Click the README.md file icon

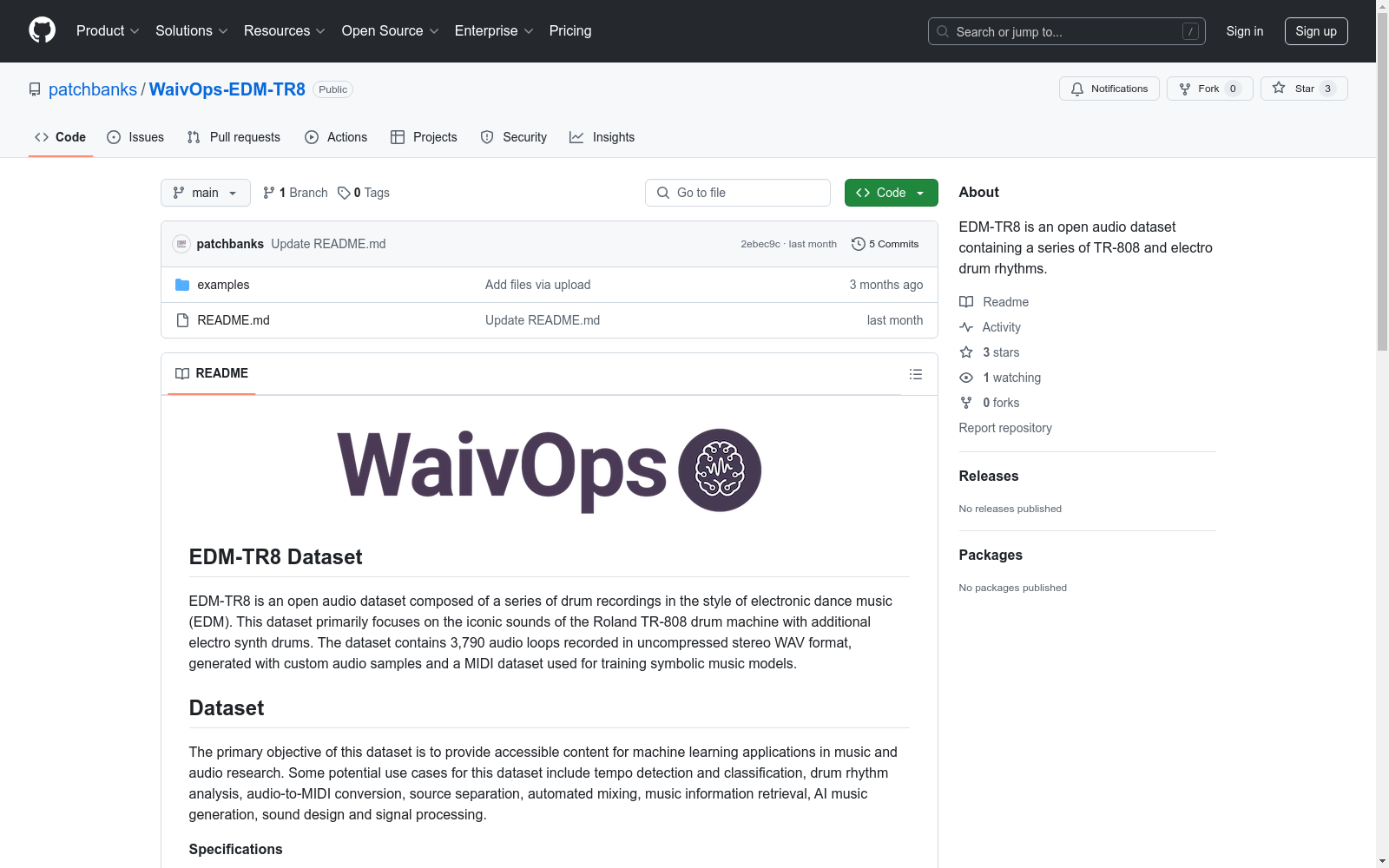tap(182, 320)
